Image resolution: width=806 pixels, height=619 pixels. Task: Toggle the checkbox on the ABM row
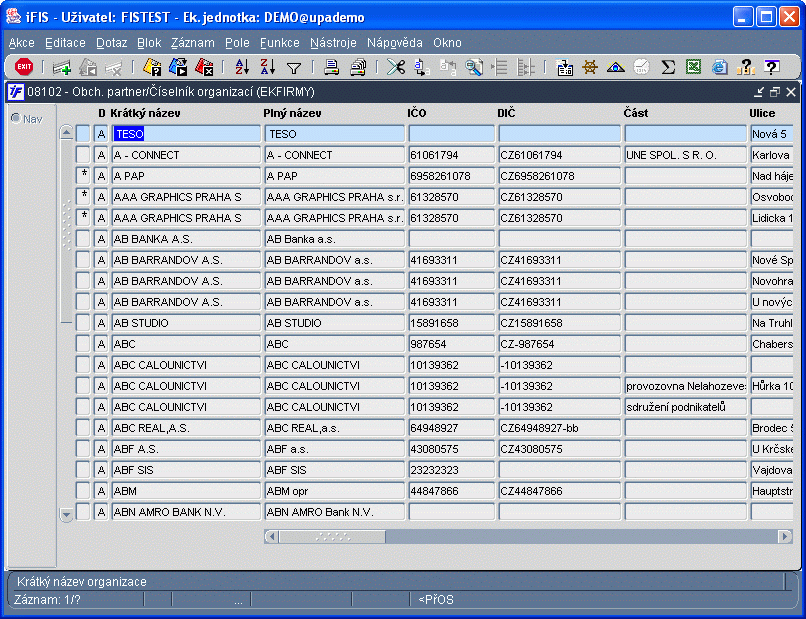click(83, 491)
